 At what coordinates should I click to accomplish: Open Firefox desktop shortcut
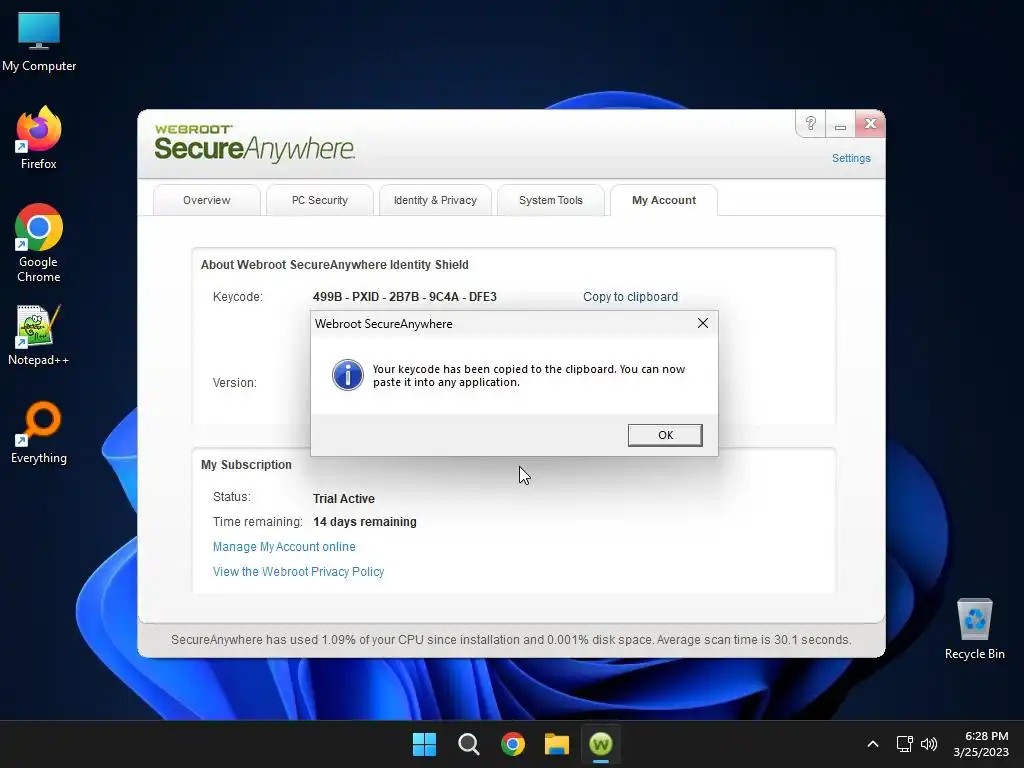pos(39,138)
